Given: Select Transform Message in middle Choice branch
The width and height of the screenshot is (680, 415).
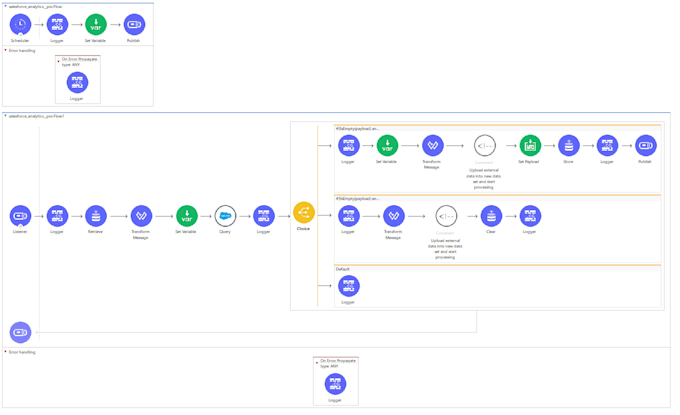Looking at the screenshot, I should pyautogui.click(x=394, y=216).
